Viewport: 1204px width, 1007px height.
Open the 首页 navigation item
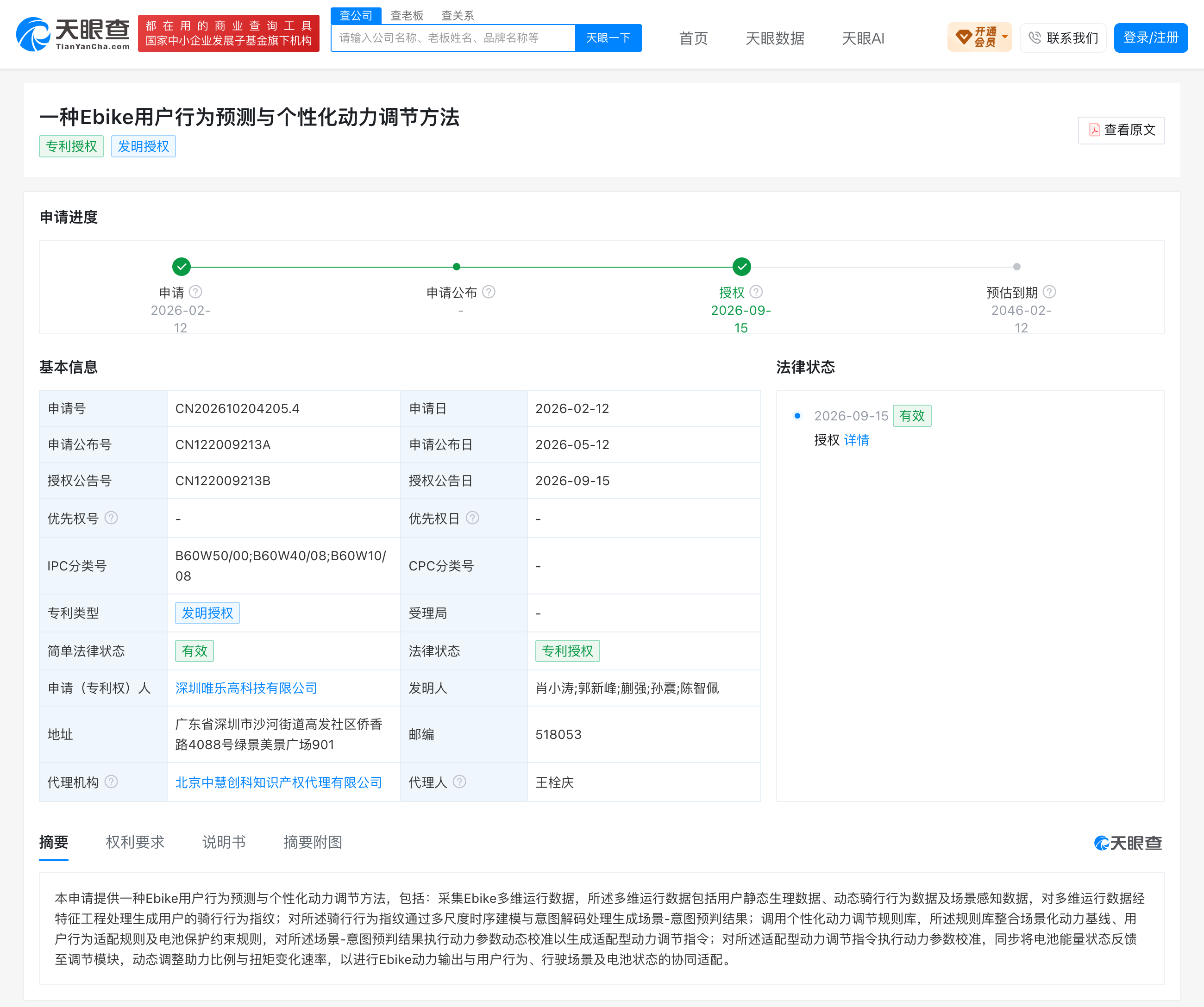pos(694,38)
